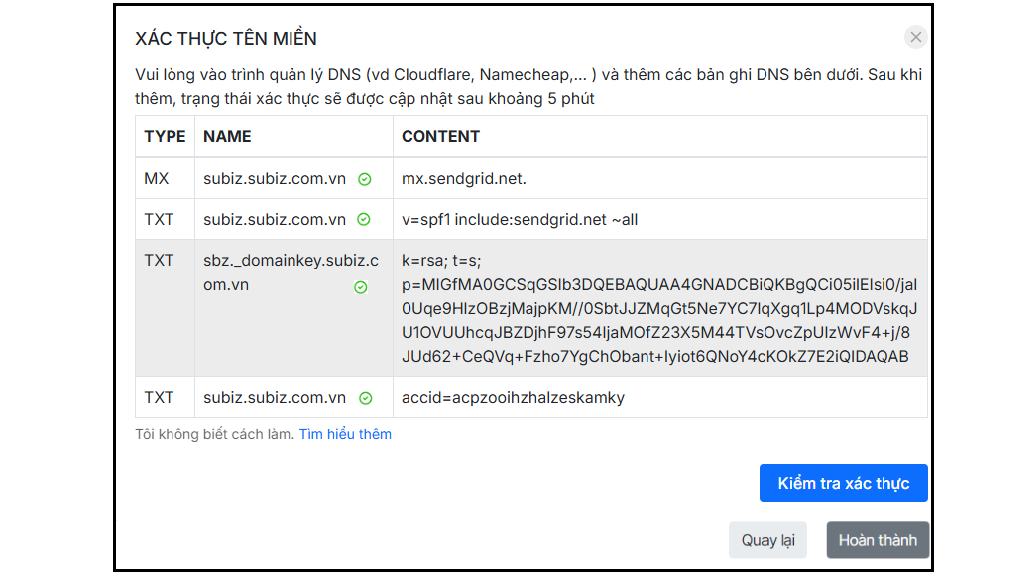Open the 'Tìm hiểu thêm' link
Viewport: 1022px width, 577px height.
tap(345, 434)
